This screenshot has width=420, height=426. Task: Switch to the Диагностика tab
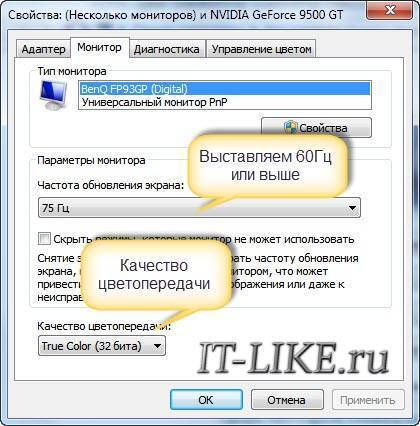pos(167,49)
